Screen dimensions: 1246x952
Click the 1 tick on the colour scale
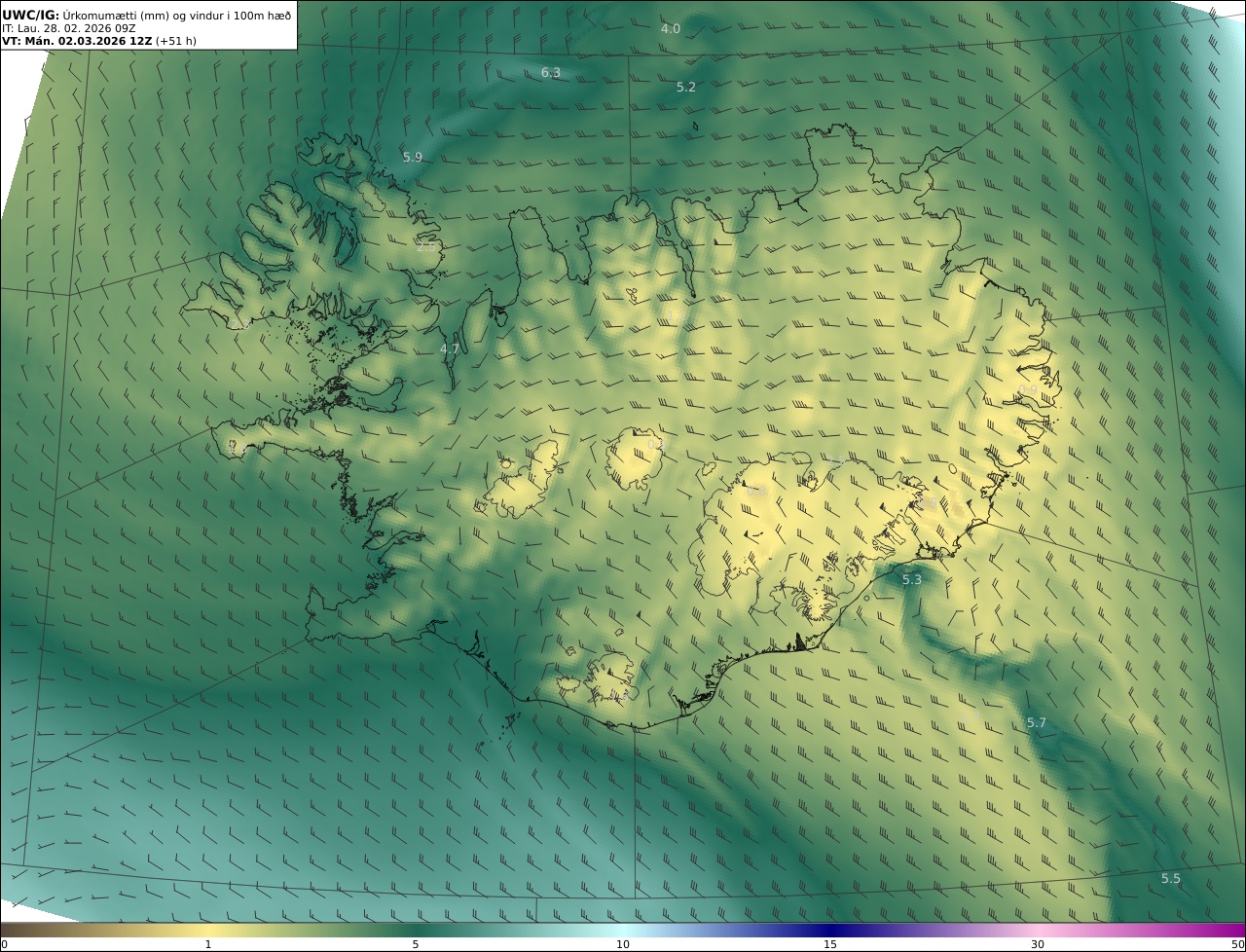click(x=207, y=944)
